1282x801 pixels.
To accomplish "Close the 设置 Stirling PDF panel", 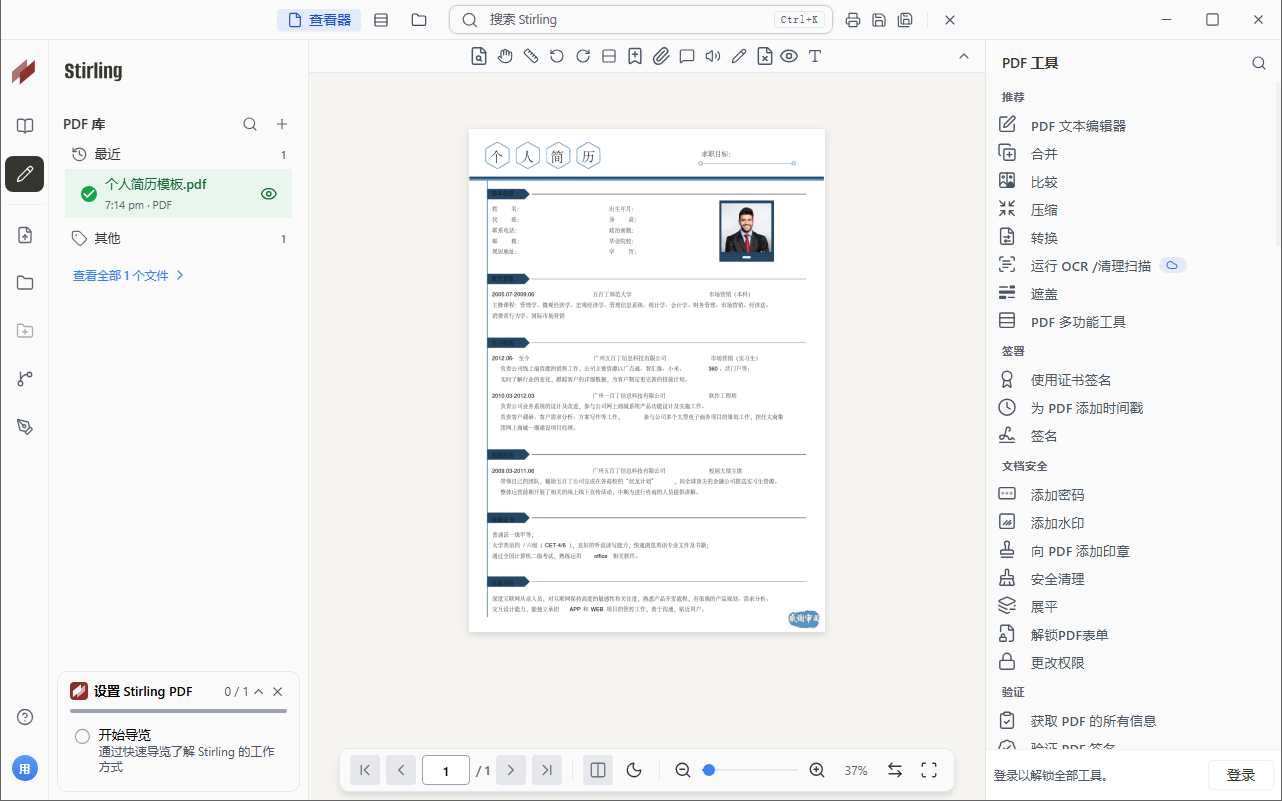I will [278, 691].
